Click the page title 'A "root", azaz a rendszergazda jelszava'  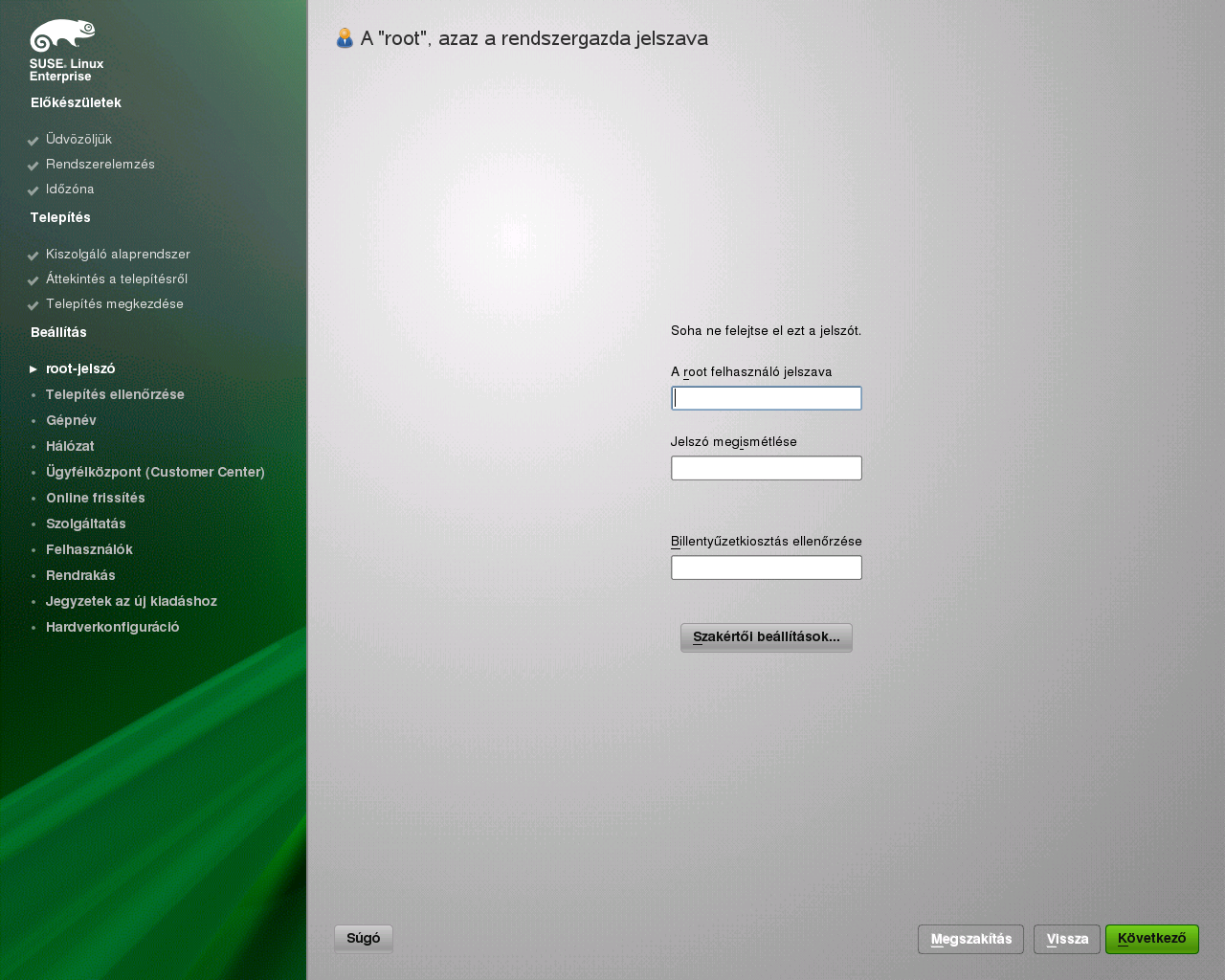click(534, 38)
